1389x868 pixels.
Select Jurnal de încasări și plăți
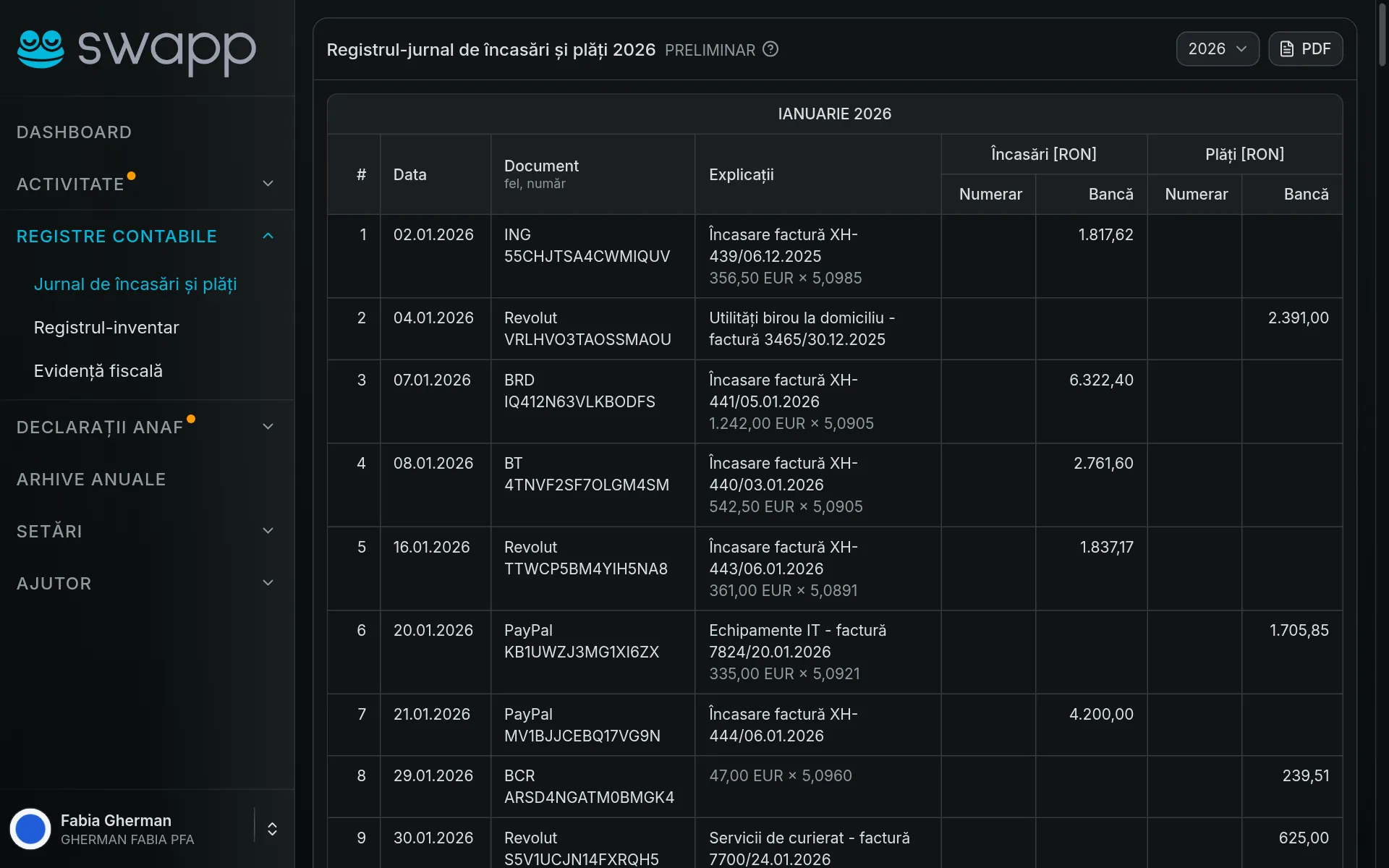(135, 284)
